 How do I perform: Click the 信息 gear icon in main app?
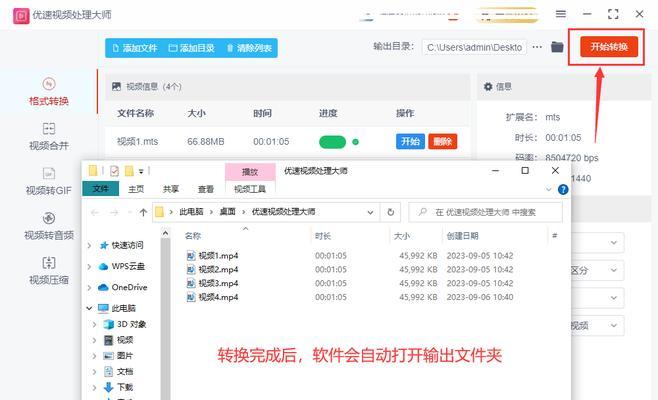(488, 86)
